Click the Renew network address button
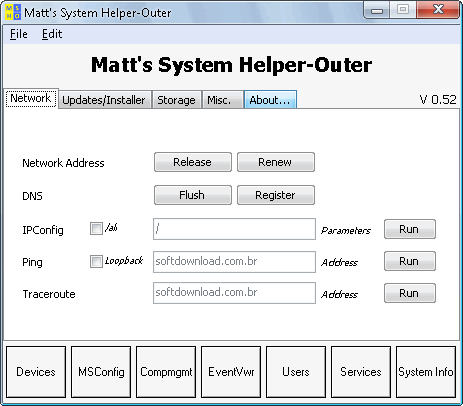 pyautogui.click(x=276, y=162)
